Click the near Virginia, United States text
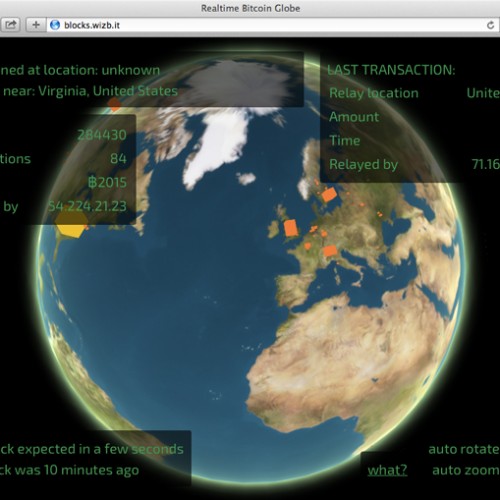 (90, 91)
